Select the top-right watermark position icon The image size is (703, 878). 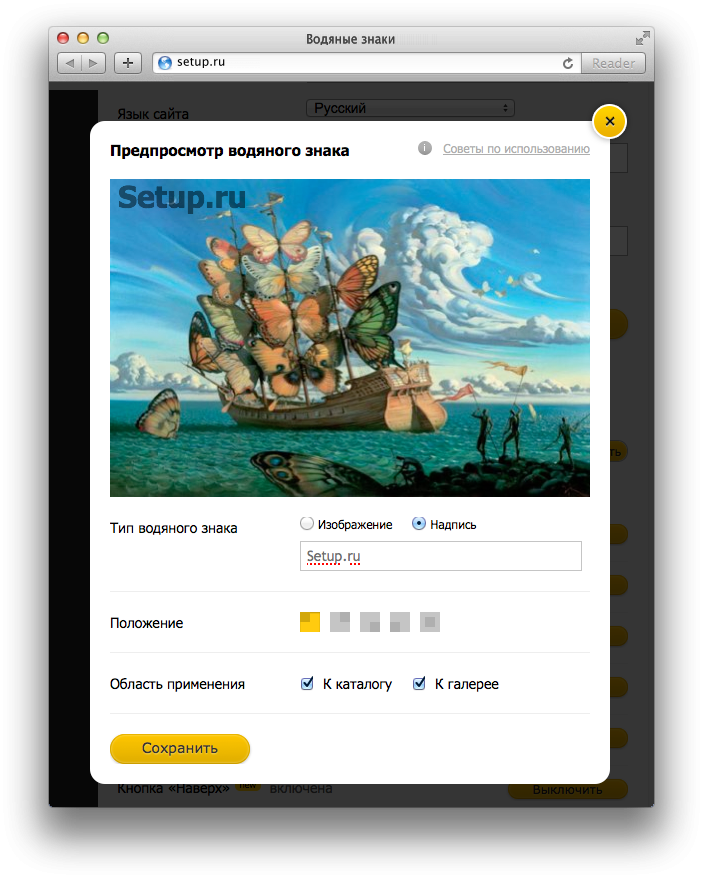pyautogui.click(x=340, y=622)
